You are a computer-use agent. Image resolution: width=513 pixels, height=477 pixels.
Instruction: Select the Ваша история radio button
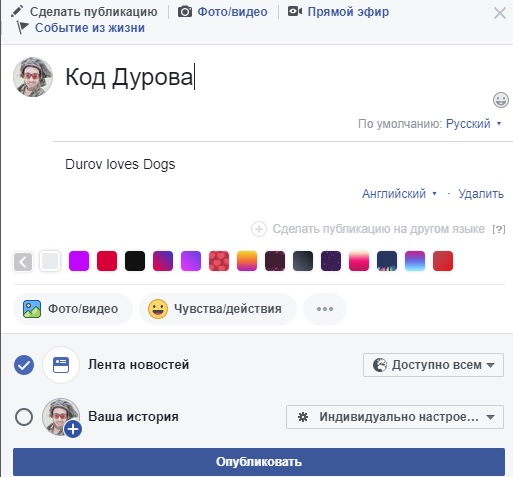[x=24, y=417]
